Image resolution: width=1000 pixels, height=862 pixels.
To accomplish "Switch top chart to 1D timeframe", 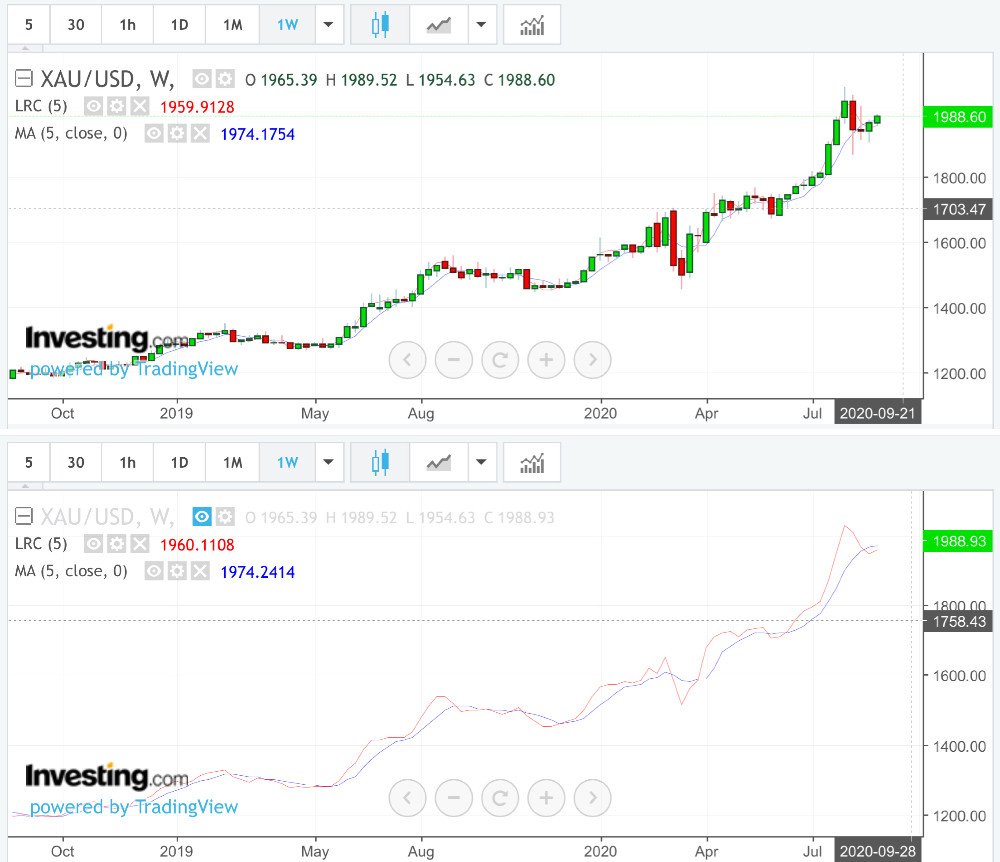I will [179, 25].
